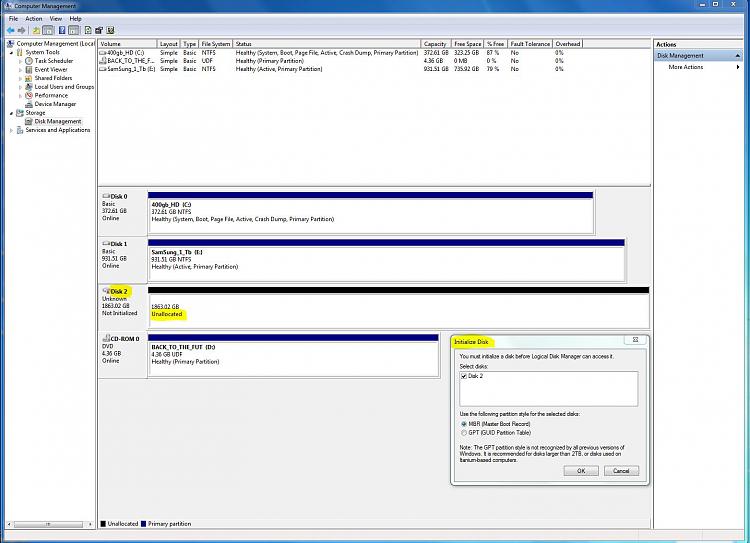The width and height of the screenshot is (750, 543).
Task: Click disc icon of BACK_TO_THE_F... volume row
Action: (x=102, y=61)
